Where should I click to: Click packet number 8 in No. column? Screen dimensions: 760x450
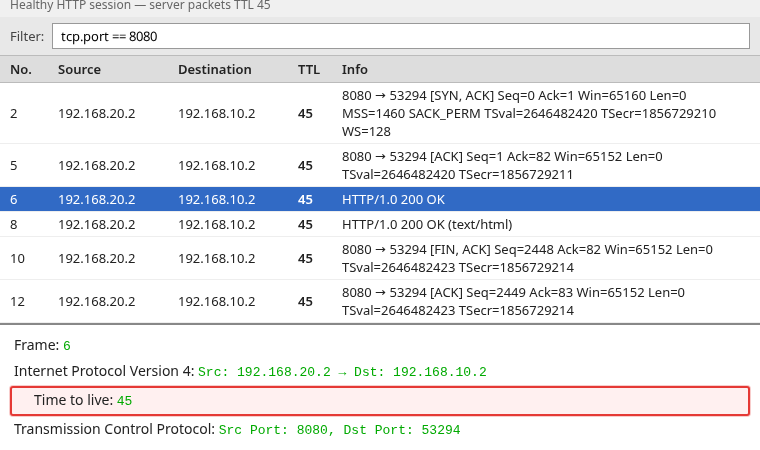coord(14,225)
